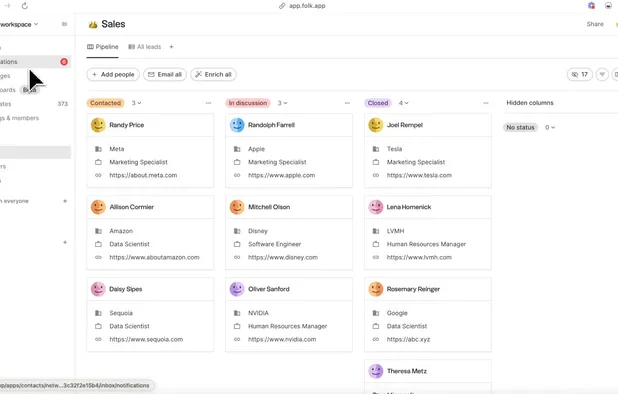Click 'LVMH' on Lena Homenick card

(395, 231)
